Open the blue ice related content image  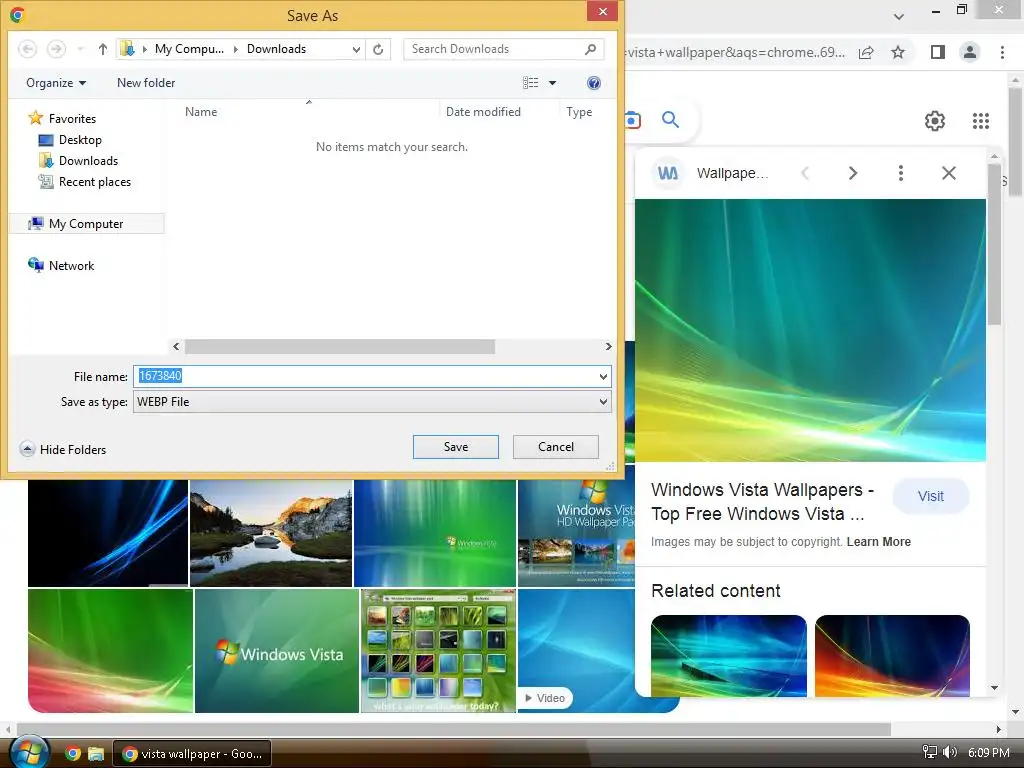pos(729,656)
